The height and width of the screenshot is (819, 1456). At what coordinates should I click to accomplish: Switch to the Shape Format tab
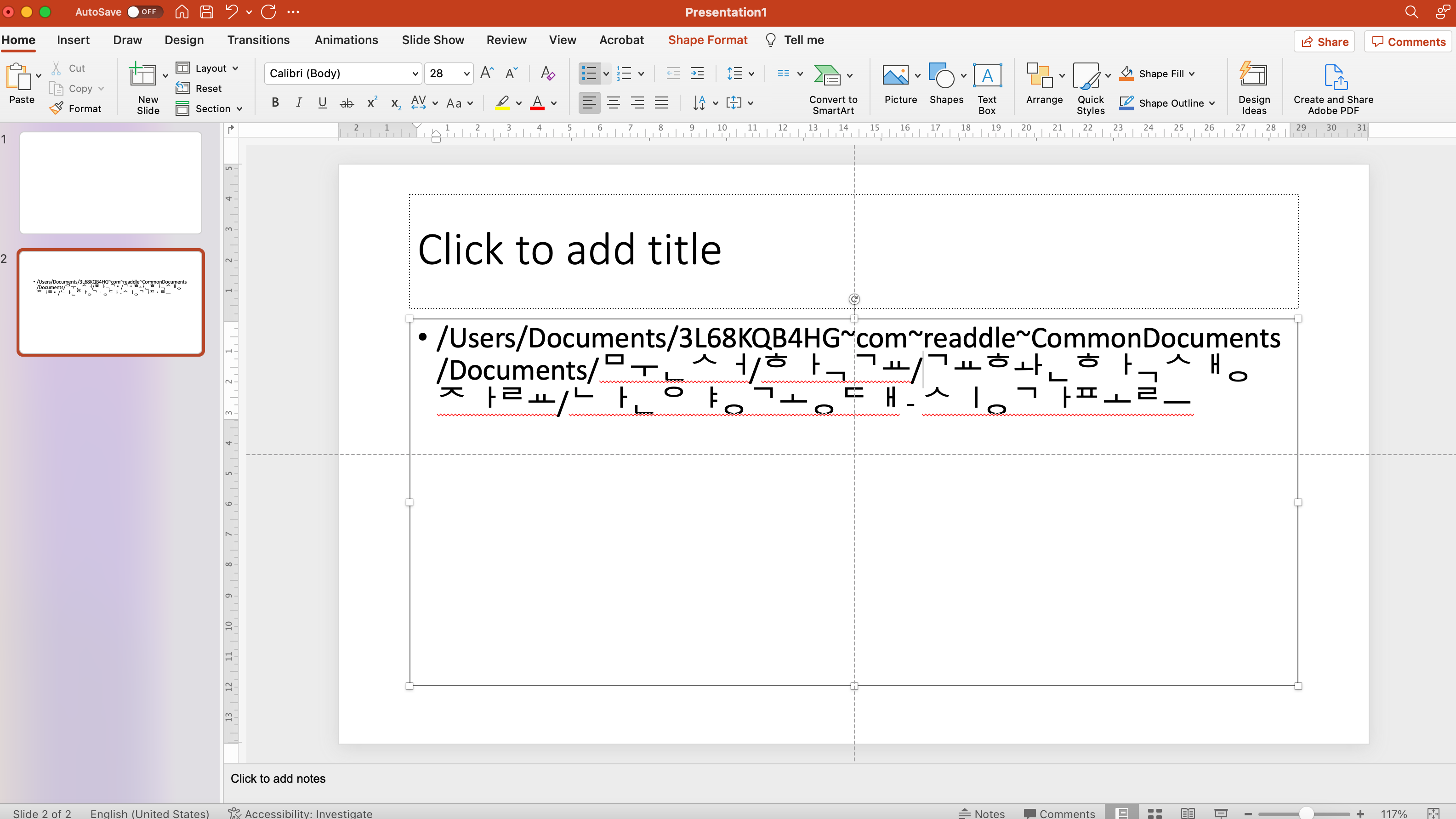707,40
